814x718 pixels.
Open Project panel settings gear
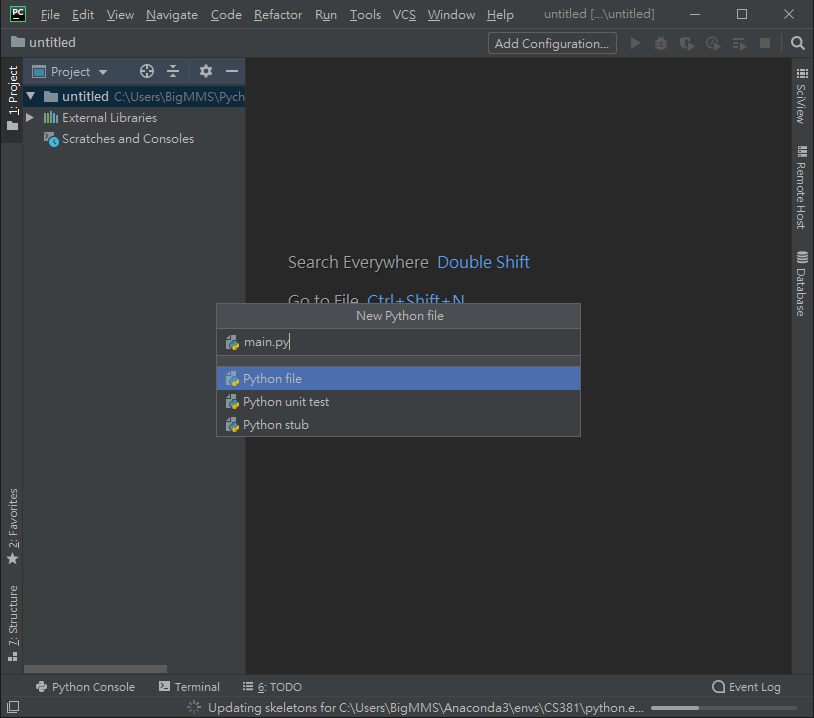[x=206, y=72]
